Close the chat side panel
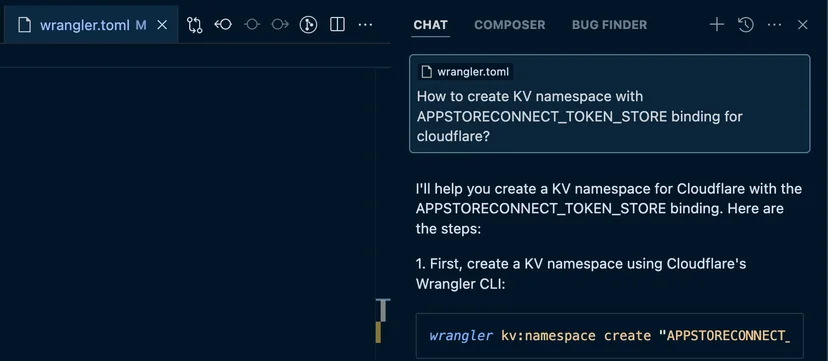The width and height of the screenshot is (828, 361). coord(803,24)
